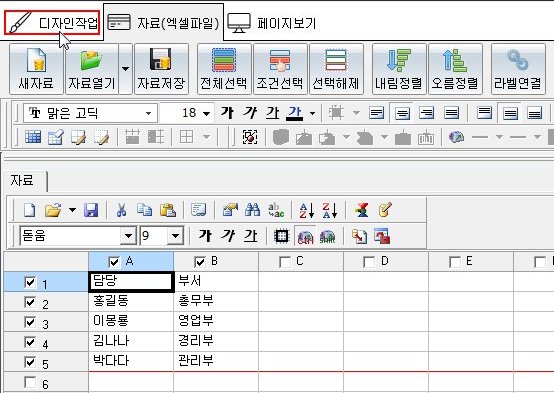Click the 자료저장 save data icon

(161, 69)
